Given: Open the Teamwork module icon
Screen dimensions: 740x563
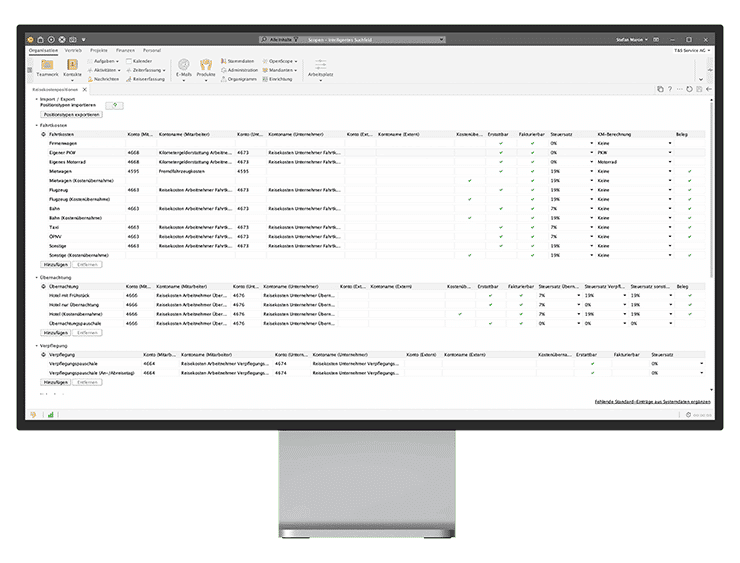Looking at the screenshot, I should pos(47,65).
